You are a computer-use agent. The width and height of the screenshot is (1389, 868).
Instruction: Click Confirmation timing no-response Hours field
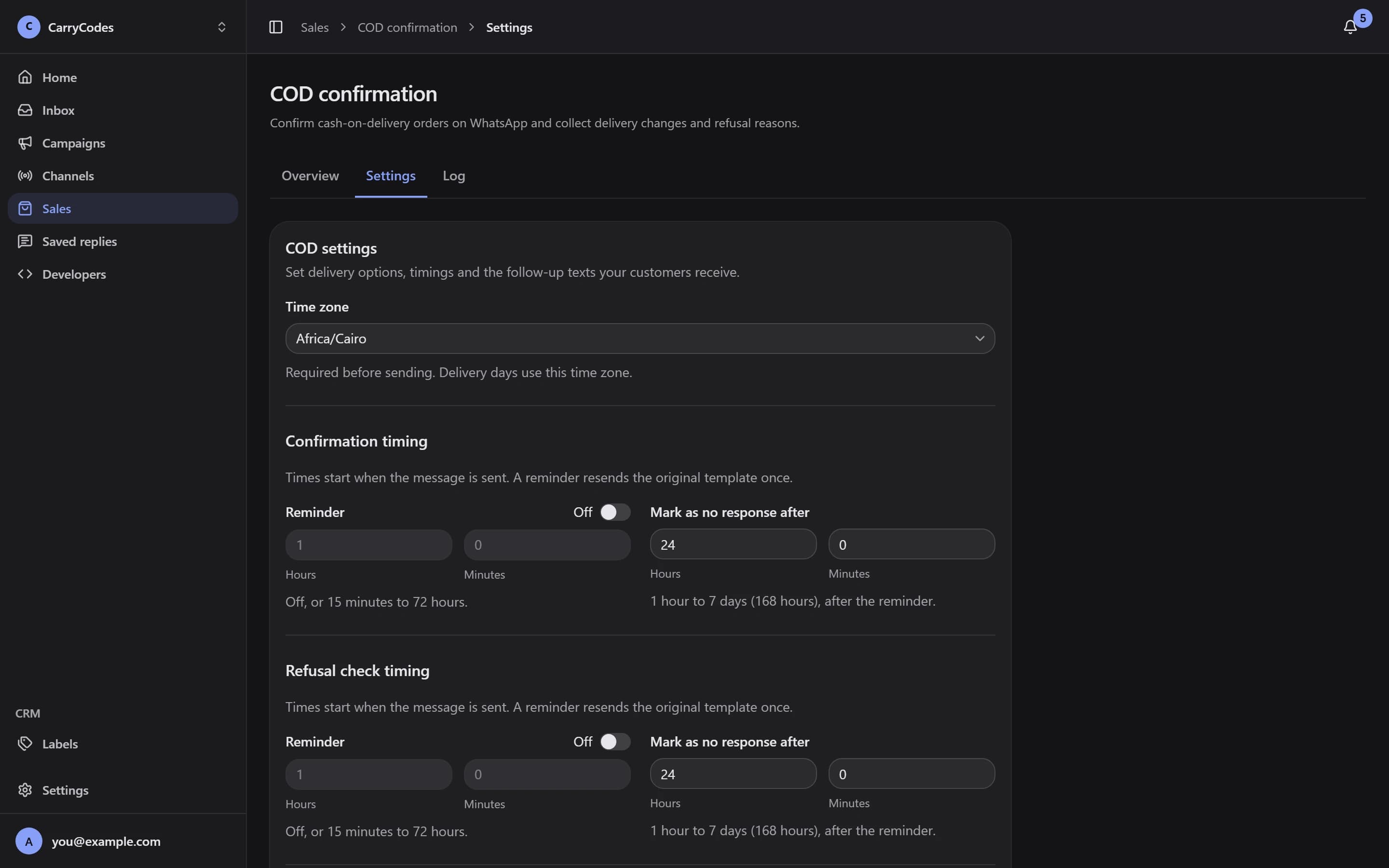pos(733,544)
